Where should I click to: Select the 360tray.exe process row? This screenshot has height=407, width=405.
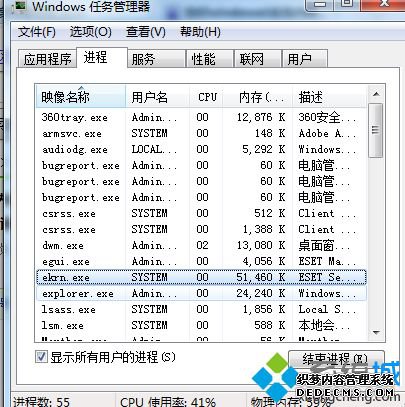(x=201, y=117)
